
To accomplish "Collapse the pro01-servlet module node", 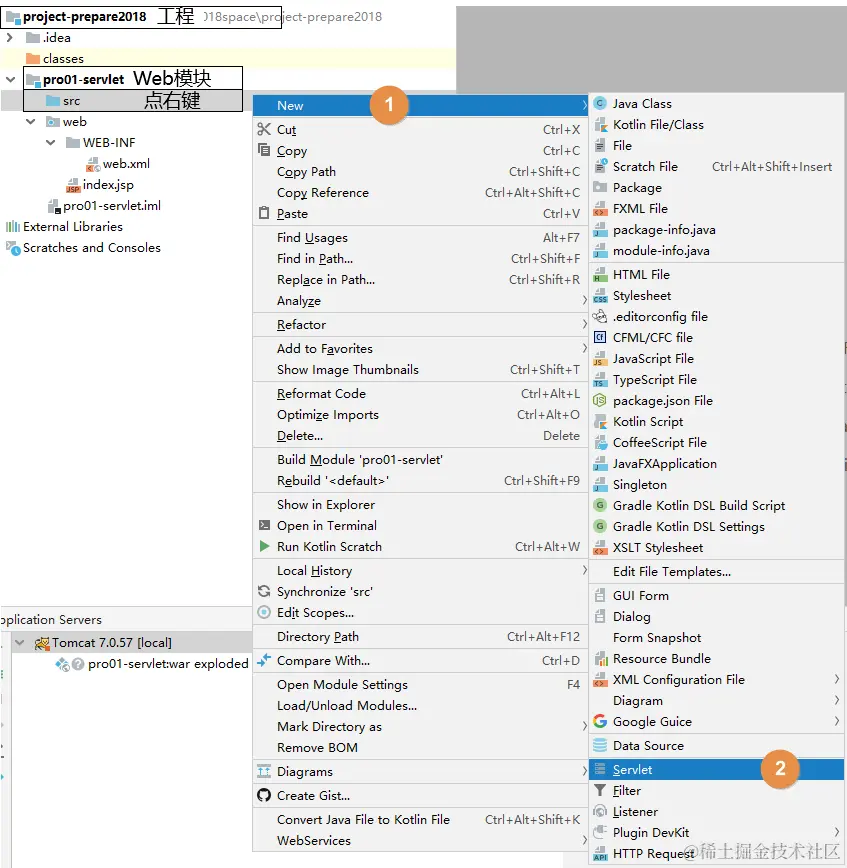I will coord(10,80).
